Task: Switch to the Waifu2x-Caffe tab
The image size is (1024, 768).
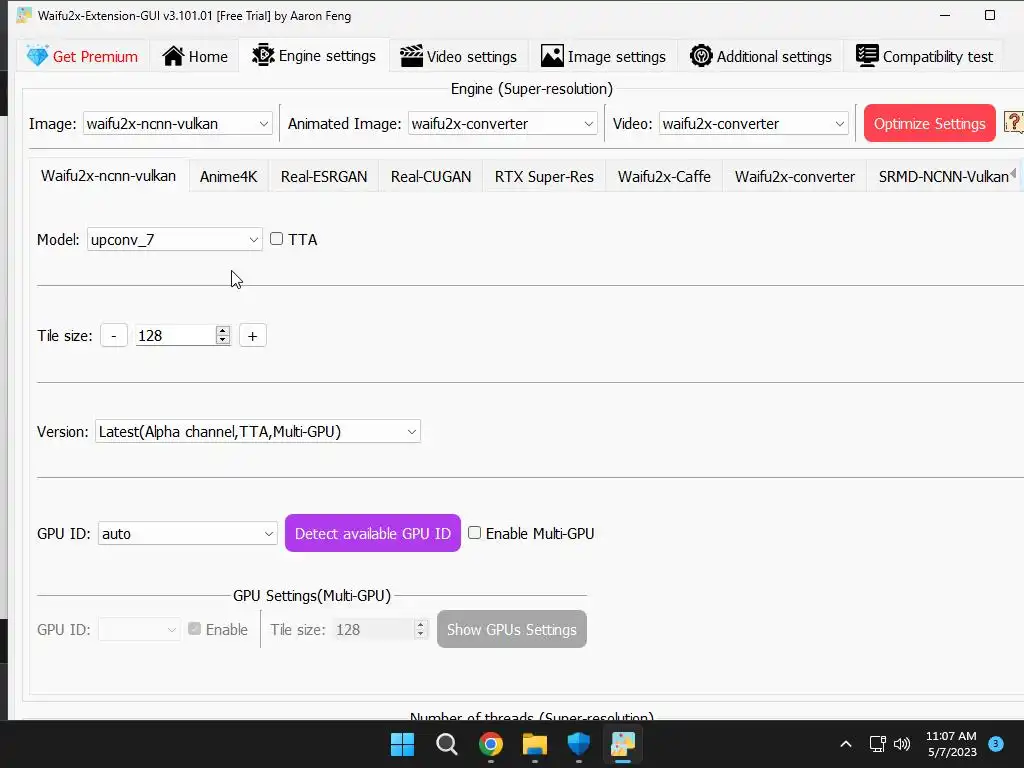Action: (x=664, y=177)
